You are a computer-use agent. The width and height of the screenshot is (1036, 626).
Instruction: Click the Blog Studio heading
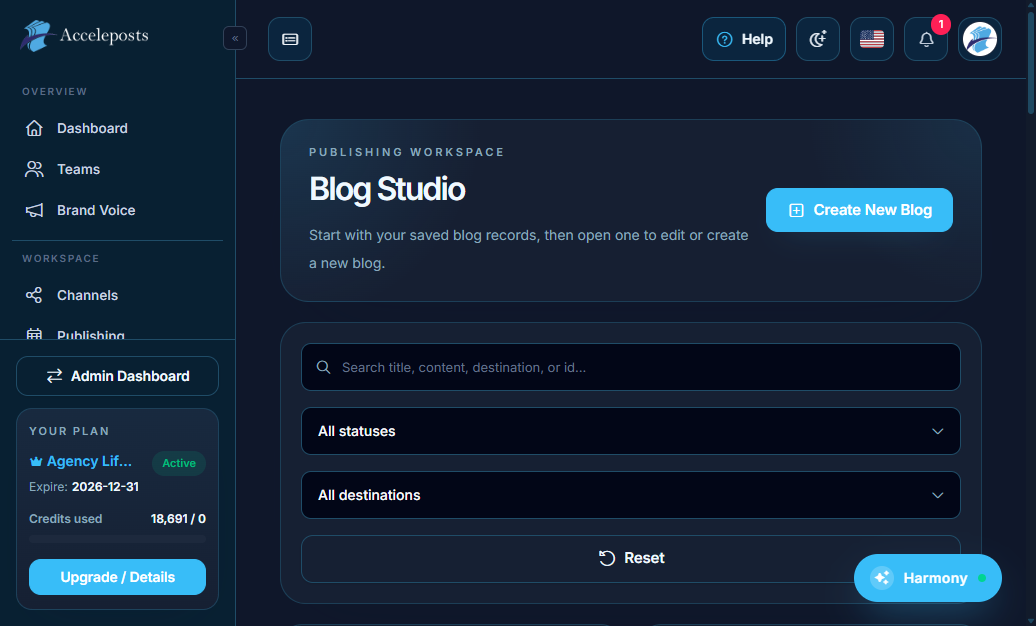387,189
